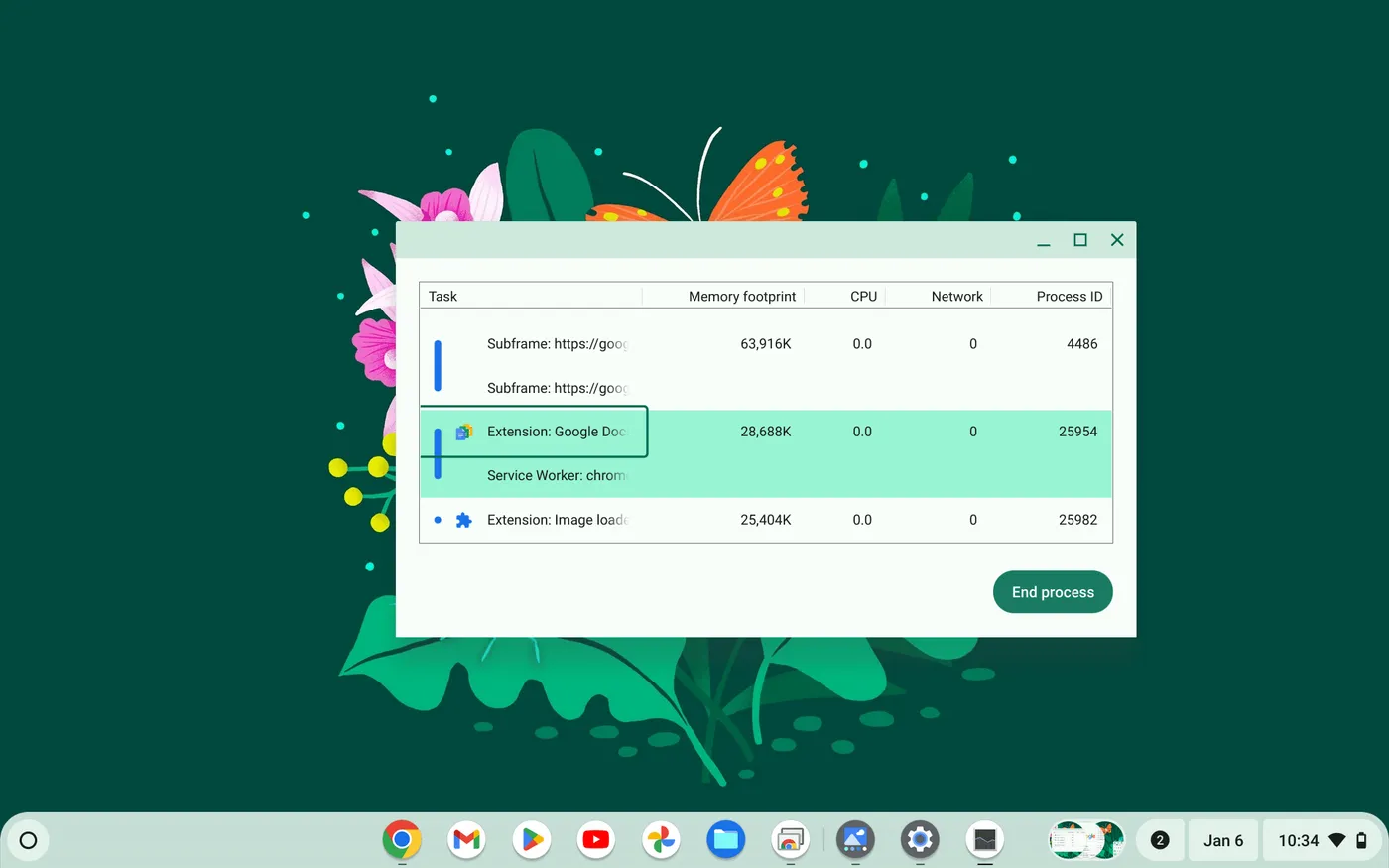Click the Image loader puzzle icon
1389x868 pixels.
(463, 520)
